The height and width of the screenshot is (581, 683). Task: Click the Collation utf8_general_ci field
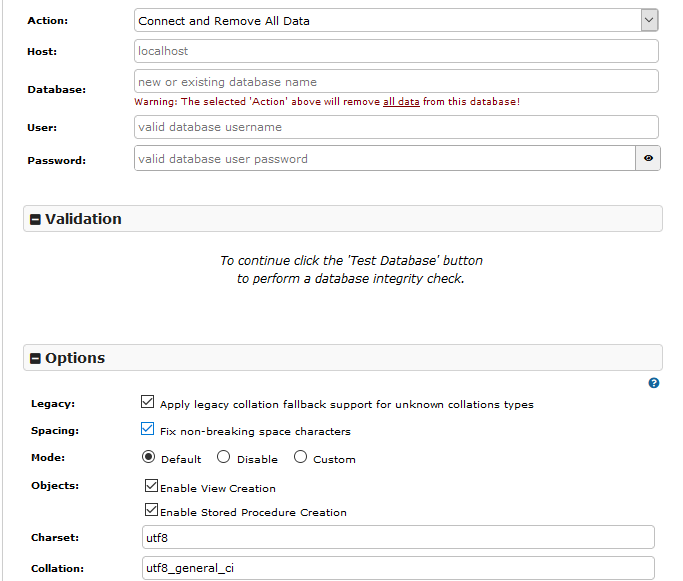pyautogui.click(x=398, y=568)
